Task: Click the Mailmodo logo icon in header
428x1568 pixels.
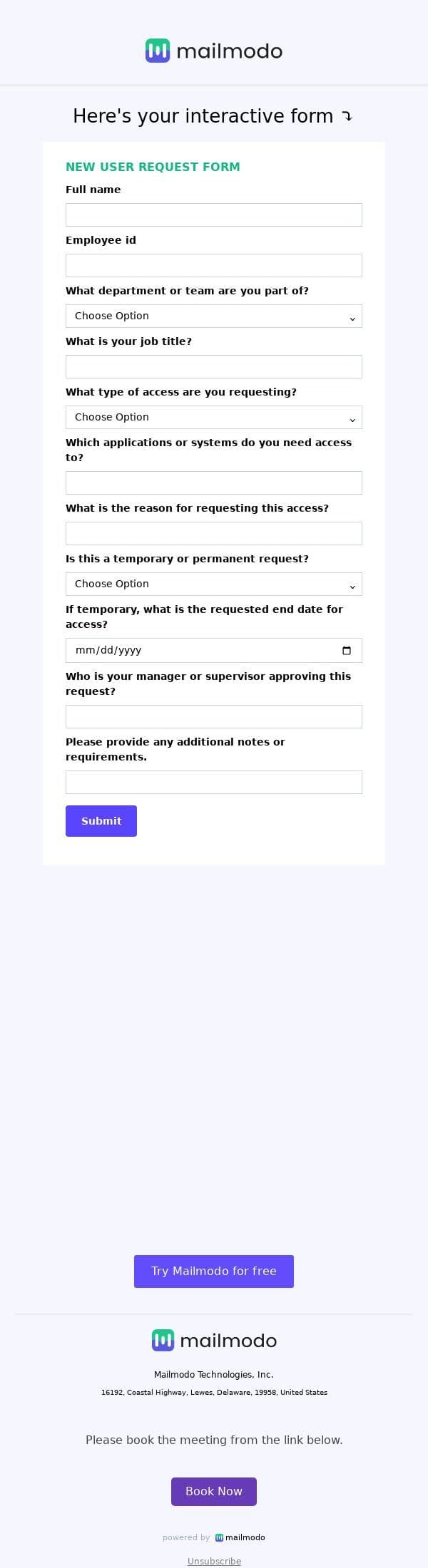Action: [158, 51]
